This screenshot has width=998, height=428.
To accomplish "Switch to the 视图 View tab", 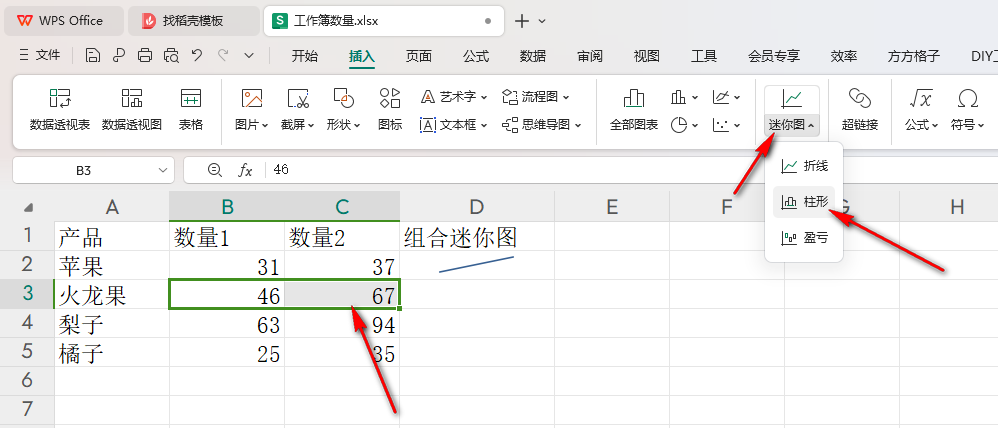I will (647, 56).
